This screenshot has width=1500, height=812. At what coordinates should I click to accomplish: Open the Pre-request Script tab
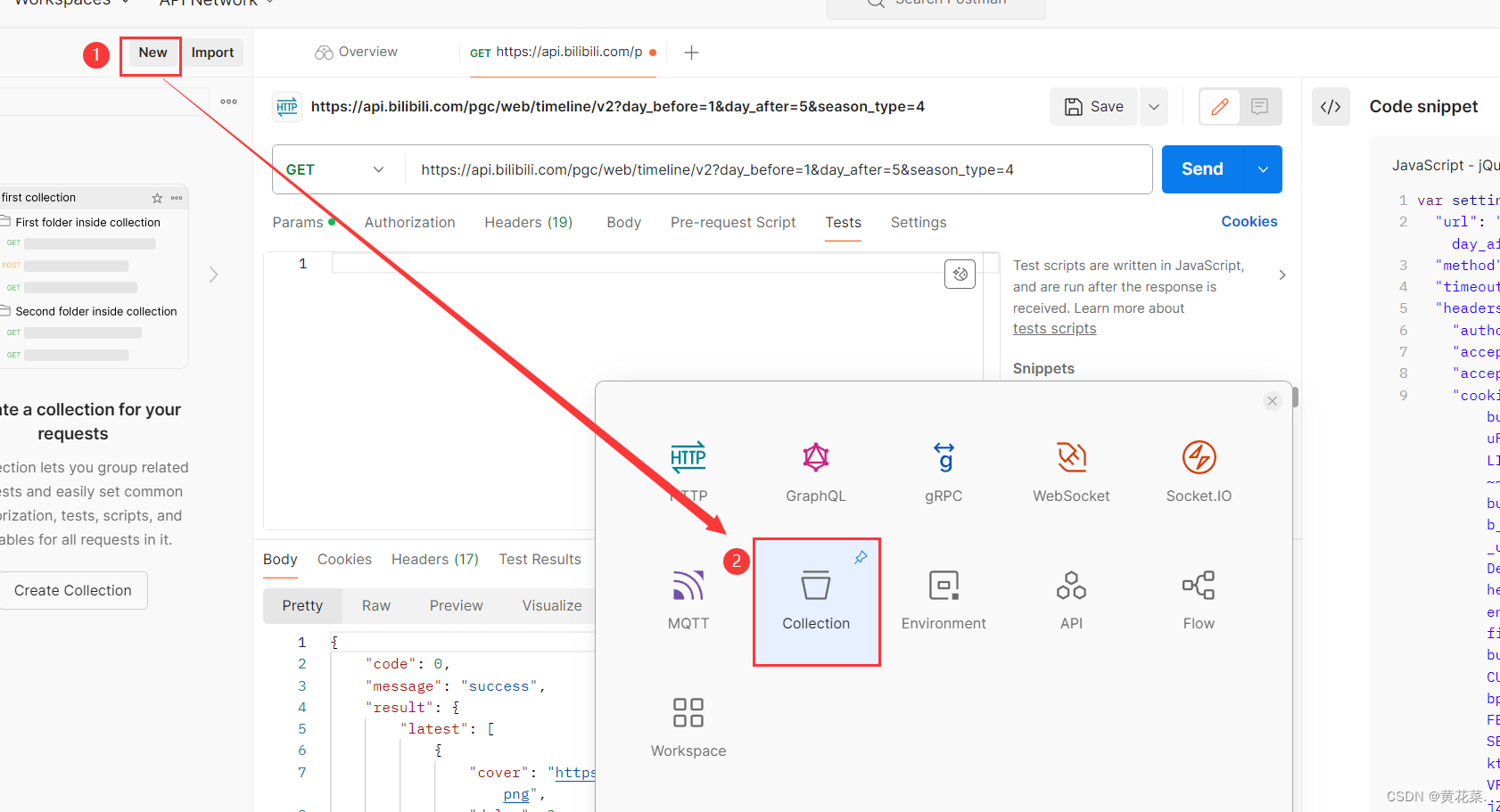pos(733,222)
